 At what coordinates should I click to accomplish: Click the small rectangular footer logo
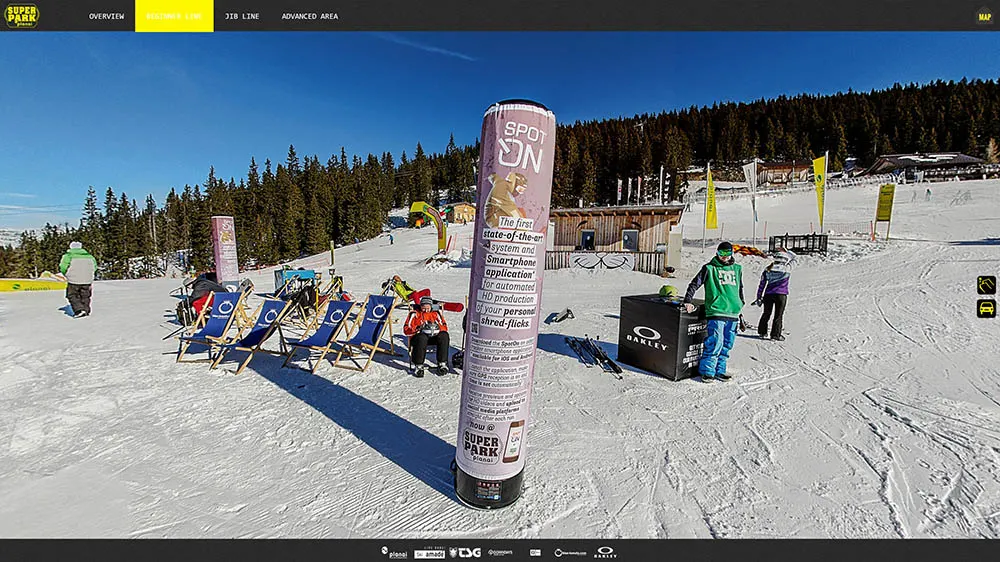(535, 552)
